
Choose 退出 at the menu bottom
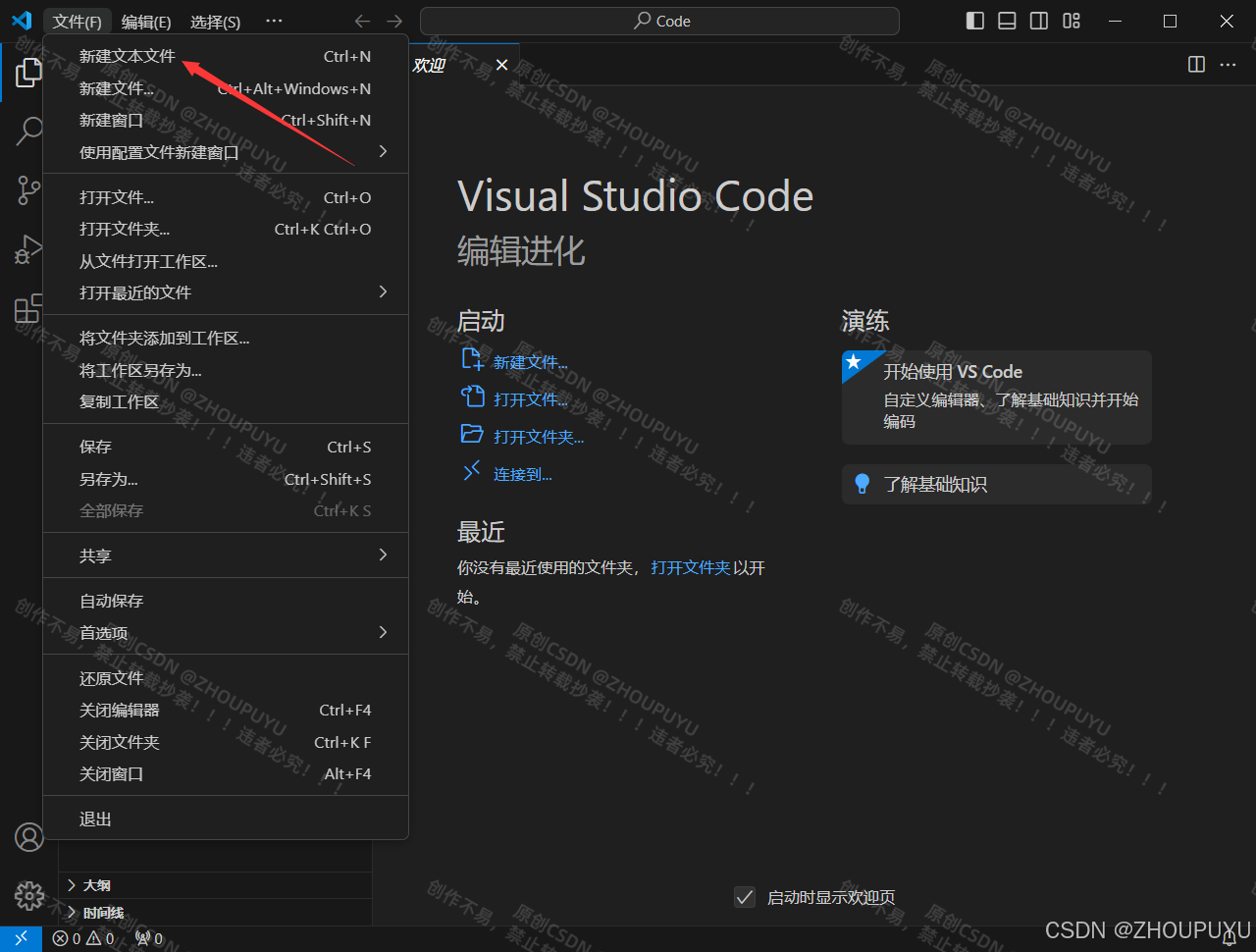pyautogui.click(x=226, y=819)
